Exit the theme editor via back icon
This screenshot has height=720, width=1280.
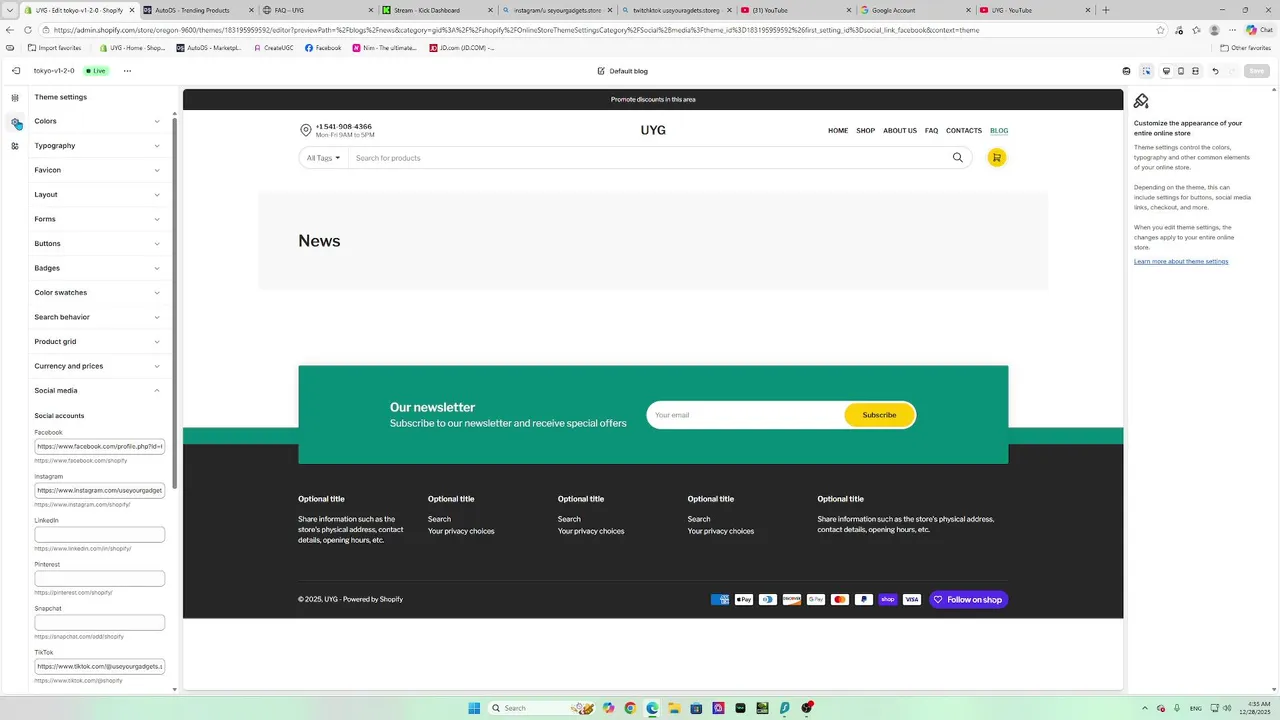pos(16,71)
